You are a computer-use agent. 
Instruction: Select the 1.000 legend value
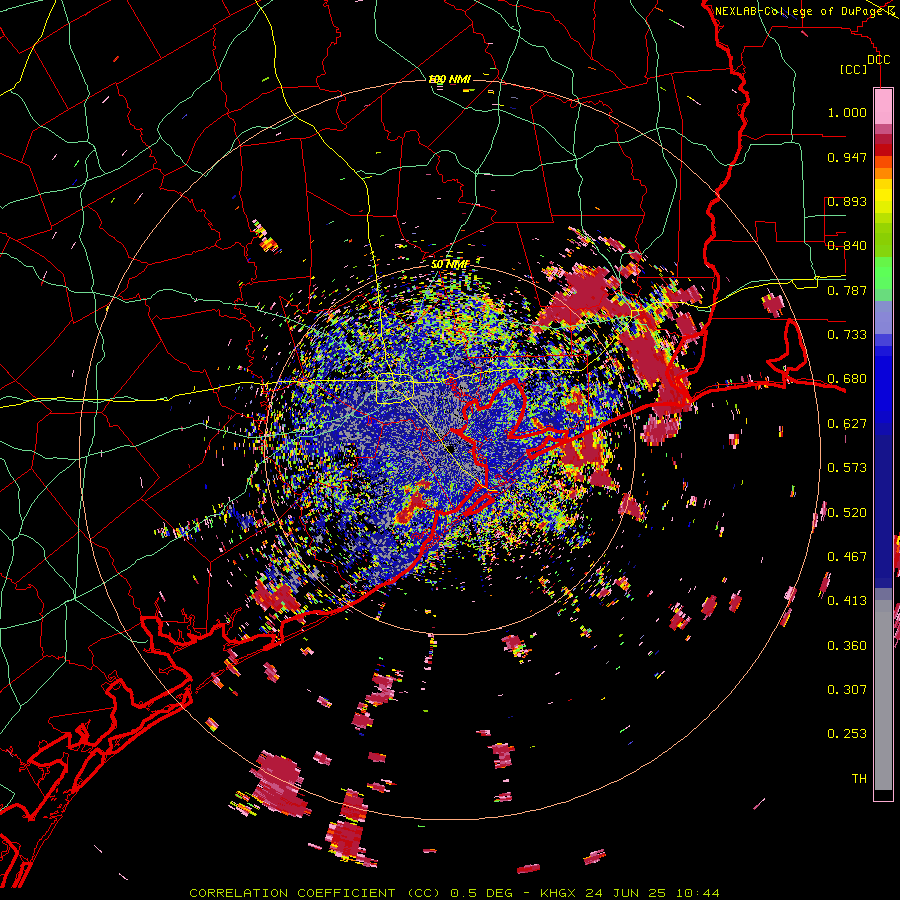pos(847,112)
